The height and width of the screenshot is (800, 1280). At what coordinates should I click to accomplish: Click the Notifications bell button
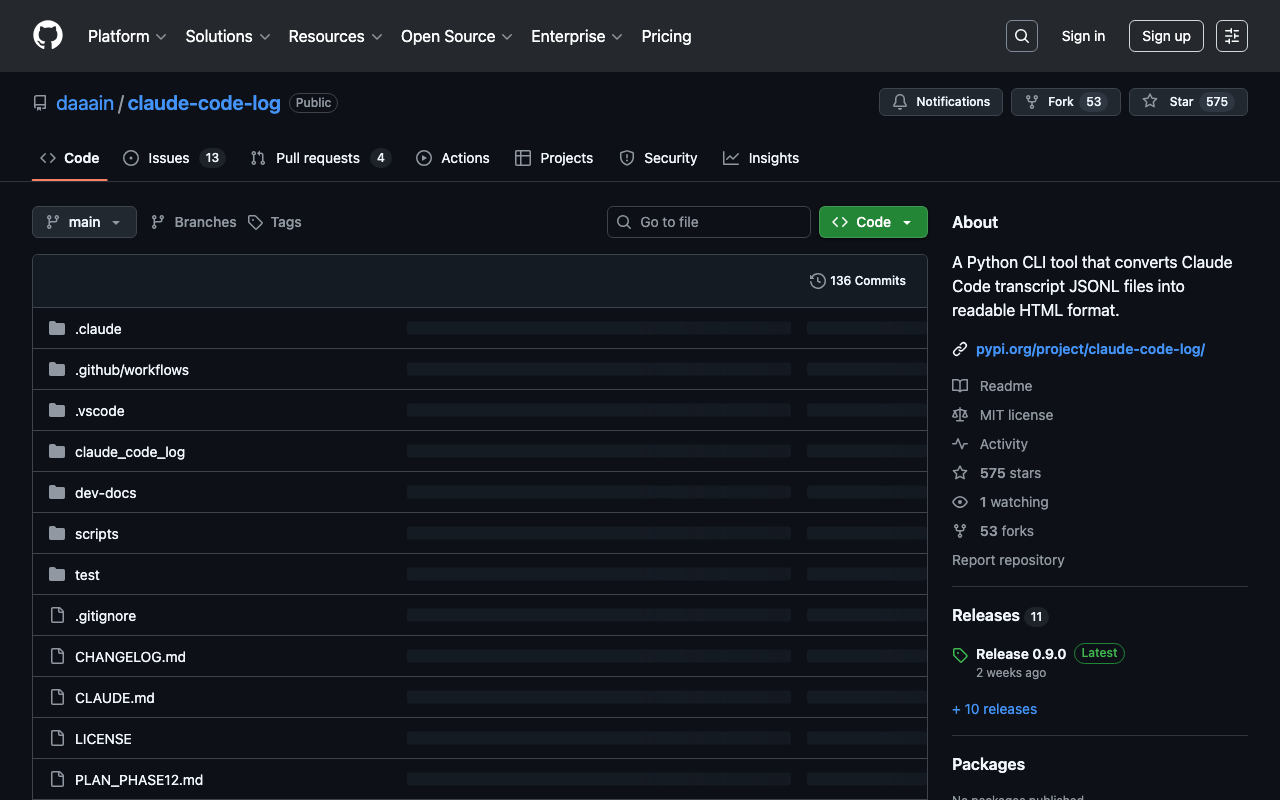click(940, 102)
